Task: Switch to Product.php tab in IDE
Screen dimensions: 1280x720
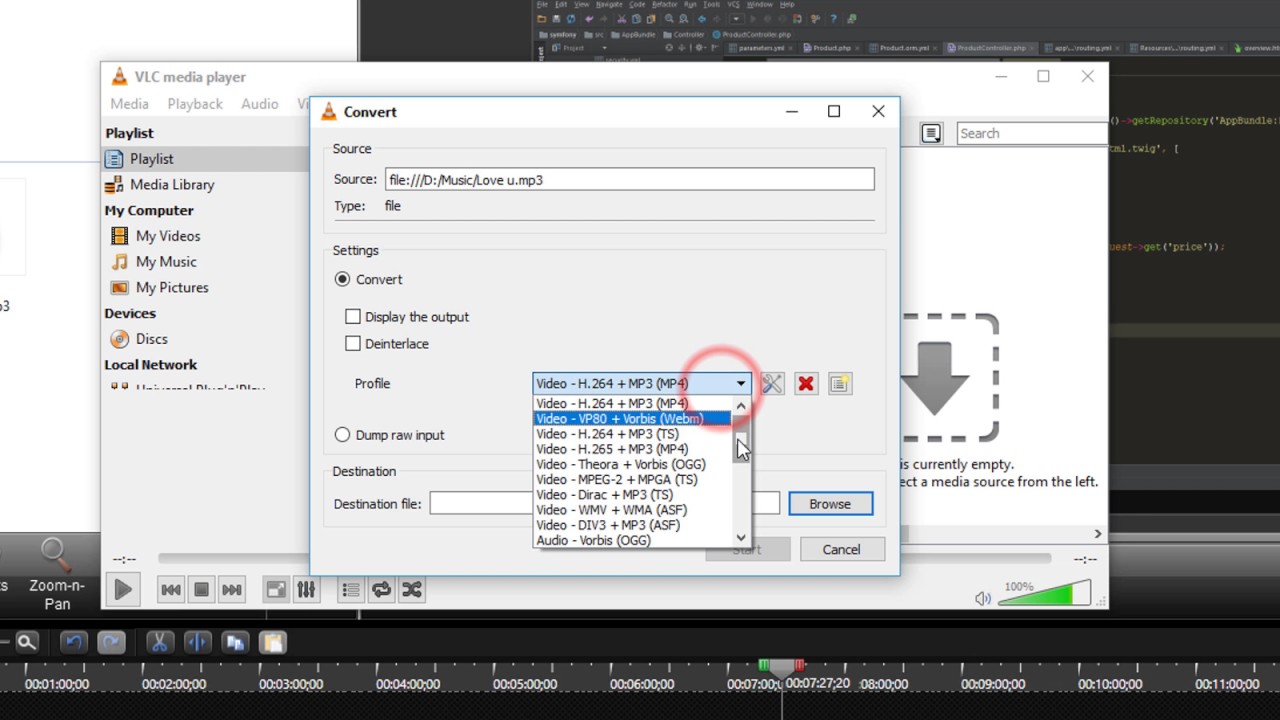Action: (830, 48)
